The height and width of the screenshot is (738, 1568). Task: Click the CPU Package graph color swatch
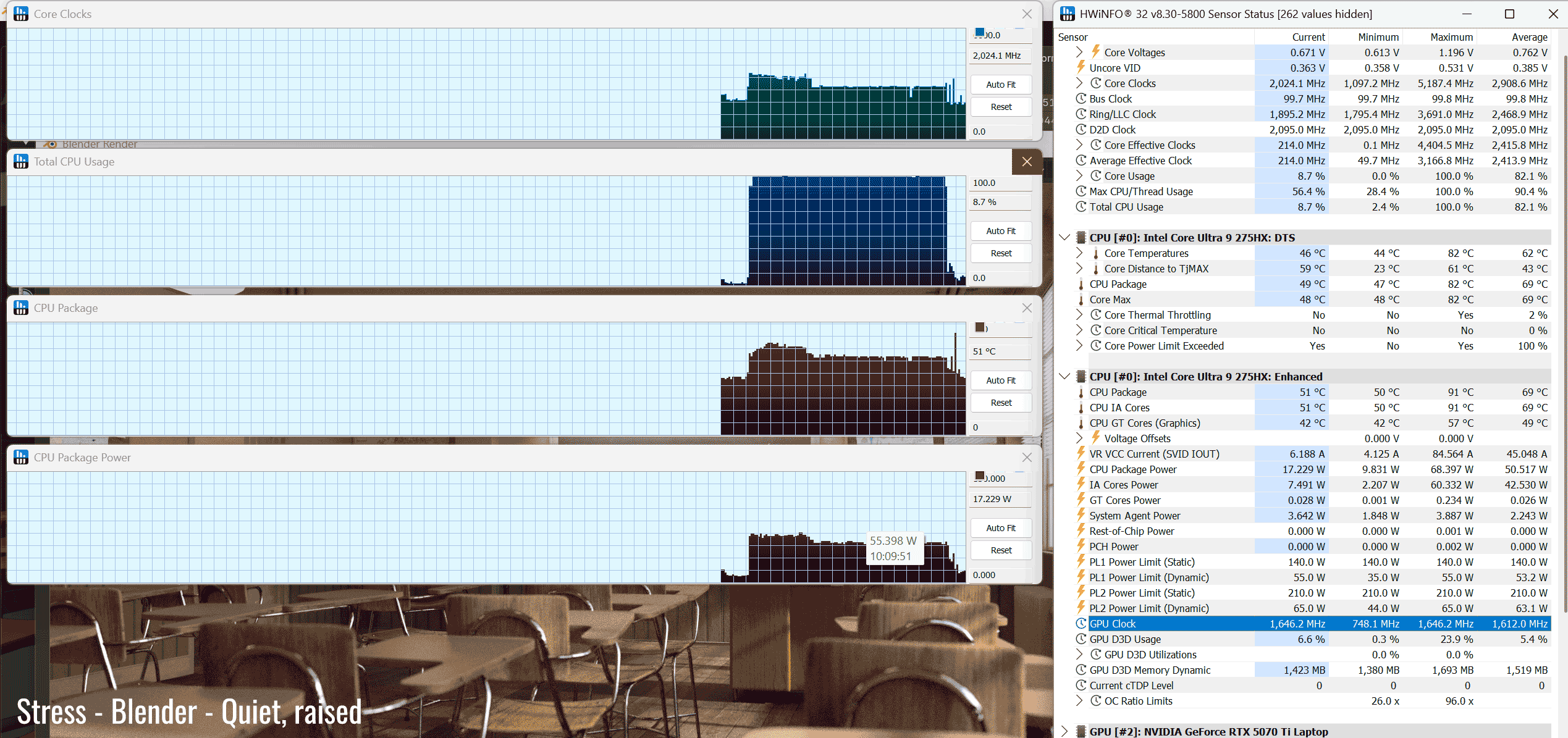point(980,327)
